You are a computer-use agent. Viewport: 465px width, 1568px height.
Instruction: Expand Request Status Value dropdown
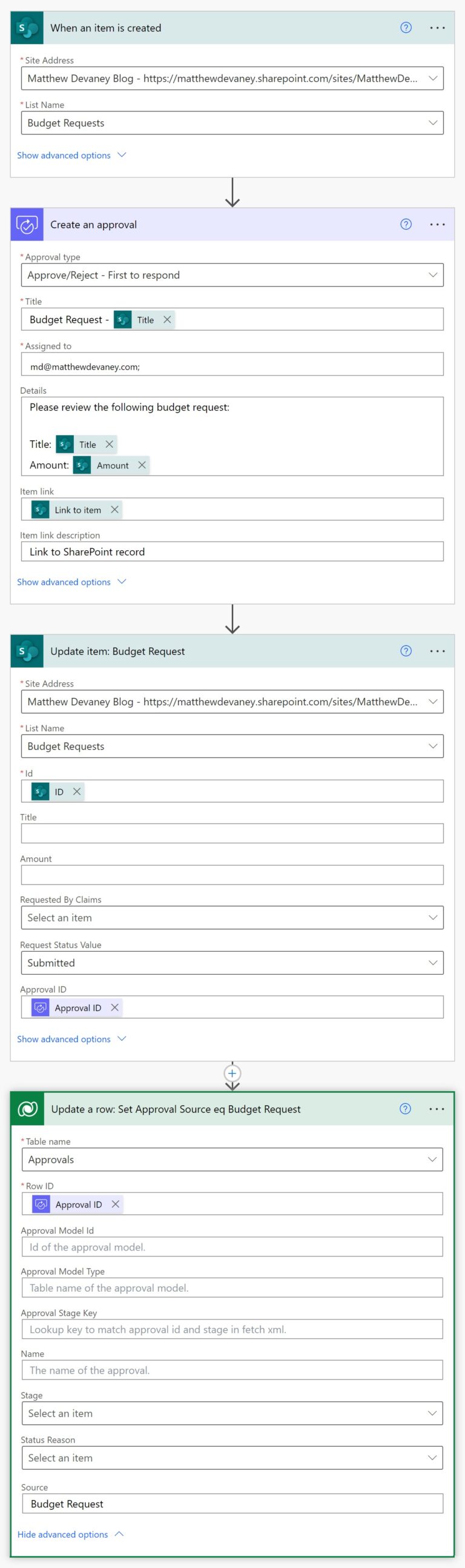point(232,962)
